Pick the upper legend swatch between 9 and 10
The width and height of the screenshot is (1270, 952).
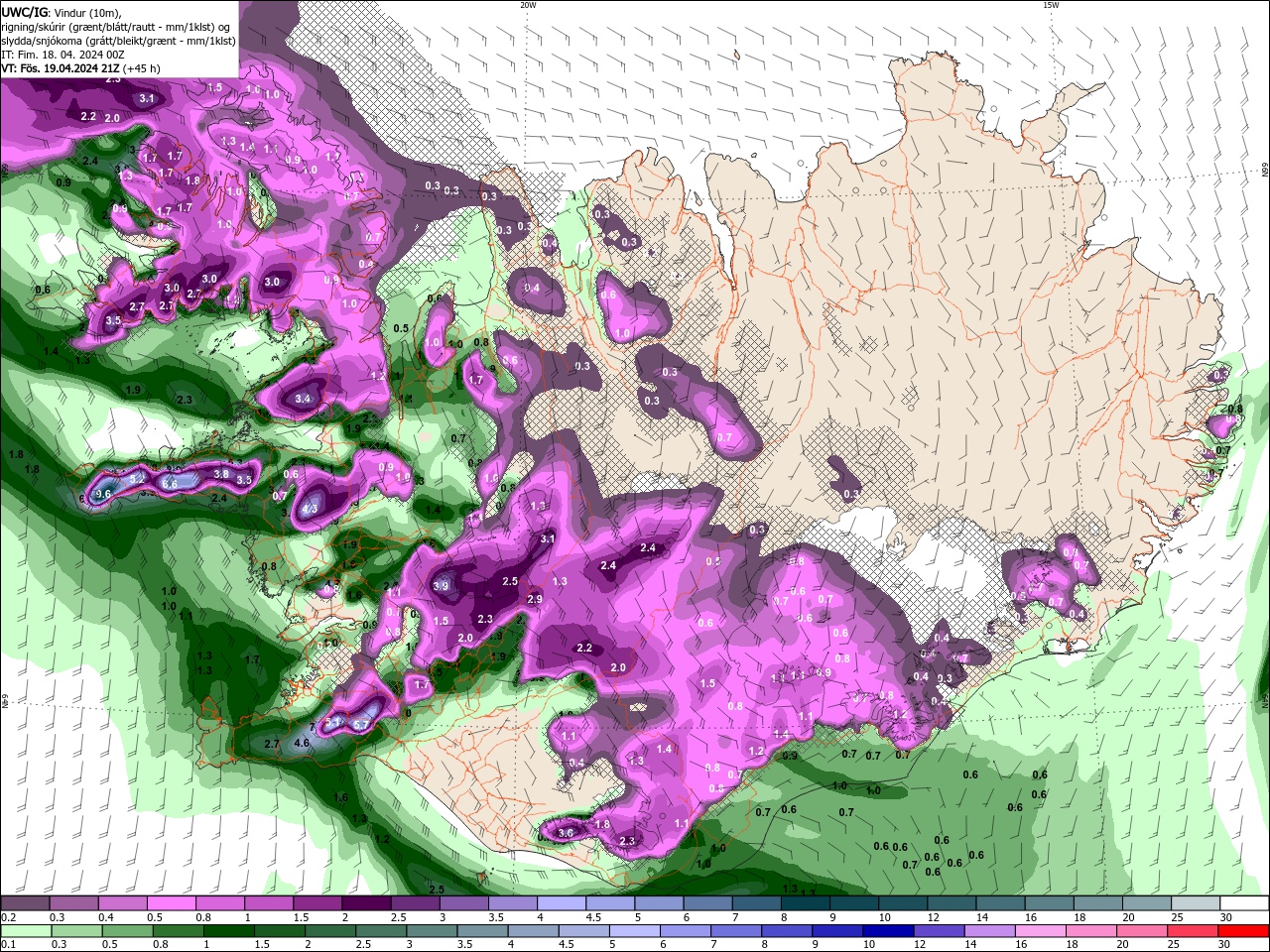[853, 903]
